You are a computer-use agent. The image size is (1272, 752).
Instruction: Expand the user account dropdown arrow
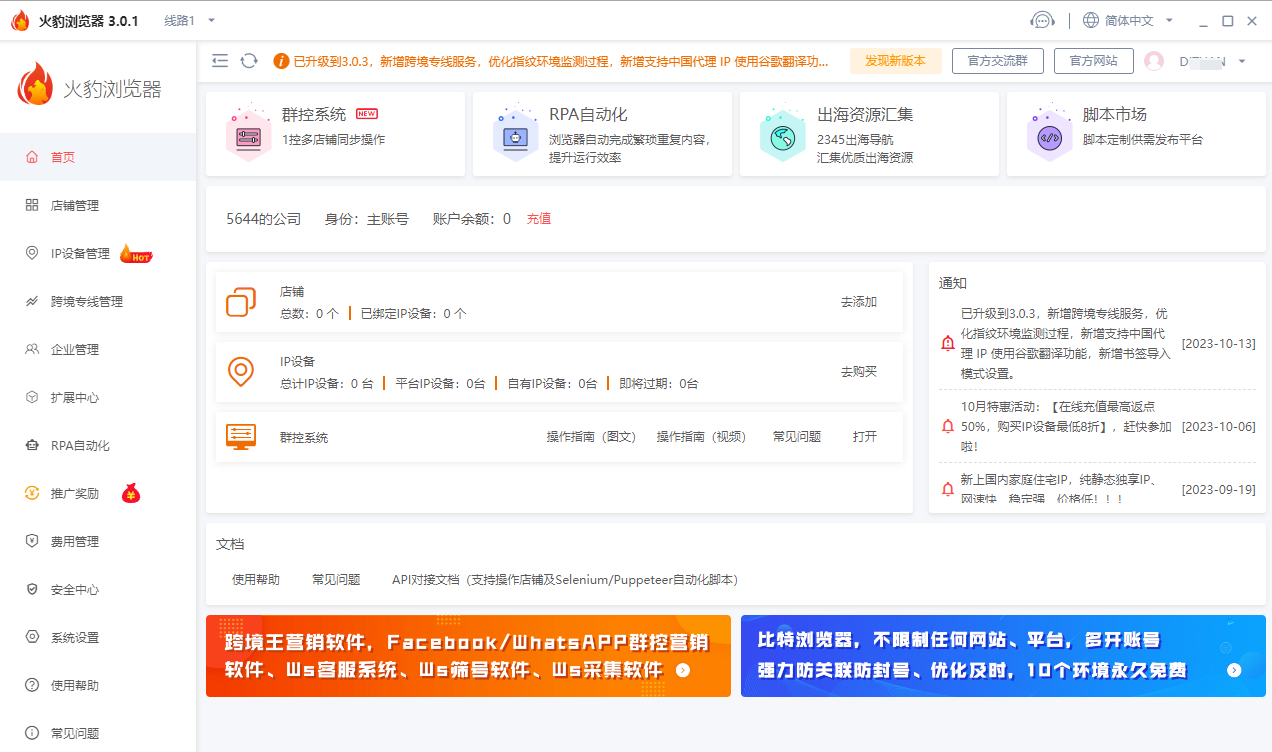(1242, 61)
